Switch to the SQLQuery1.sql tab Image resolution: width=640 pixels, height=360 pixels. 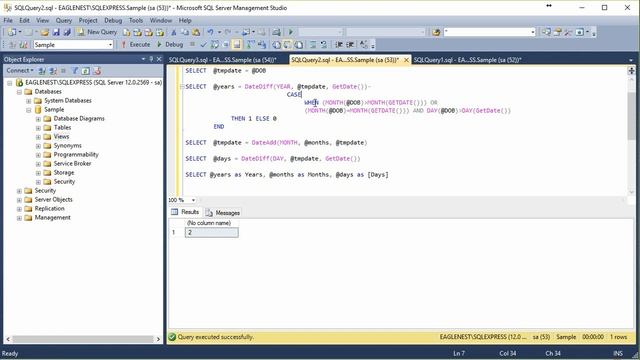click(467, 60)
